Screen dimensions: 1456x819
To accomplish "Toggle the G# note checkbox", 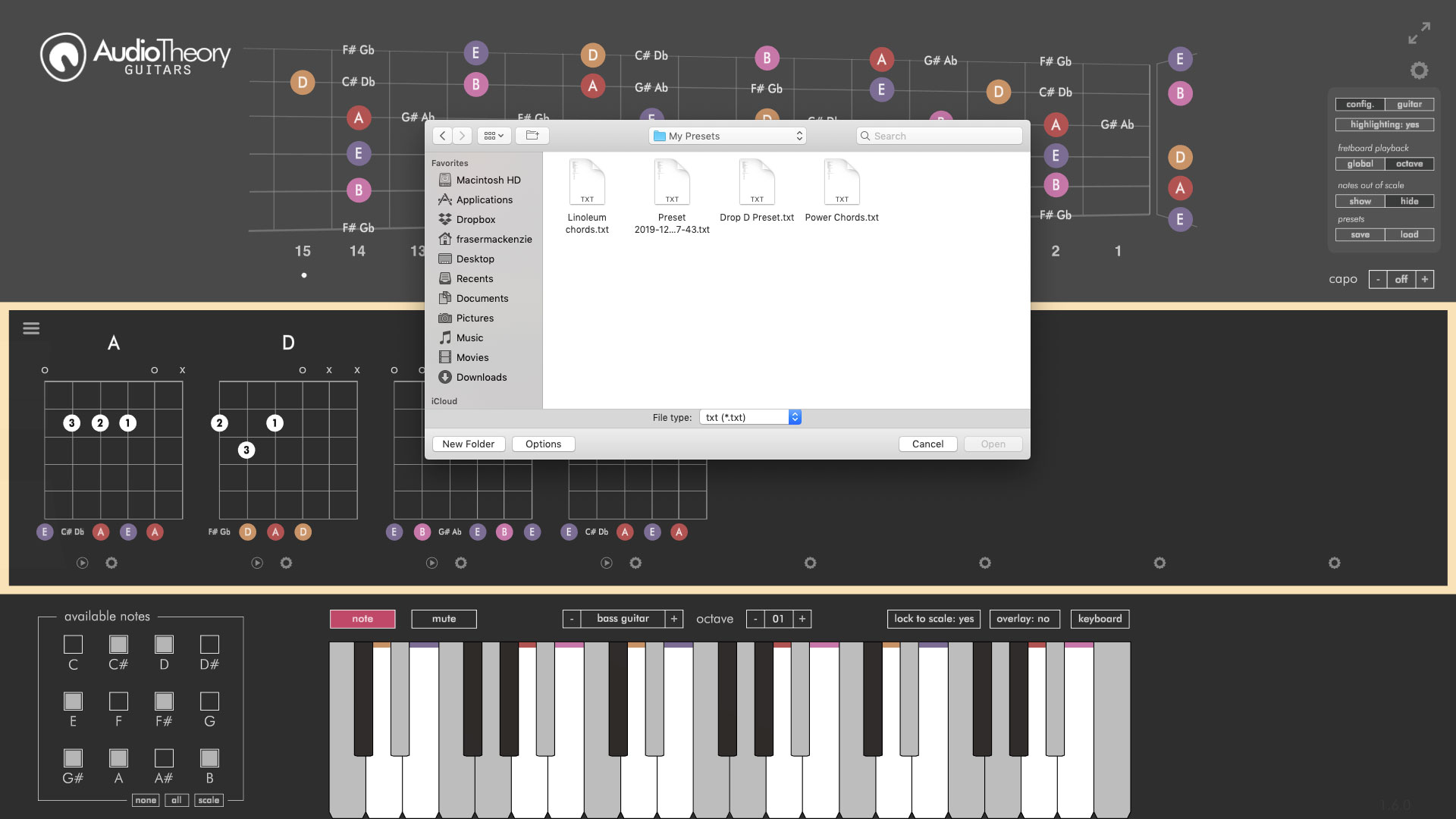I will (73, 758).
